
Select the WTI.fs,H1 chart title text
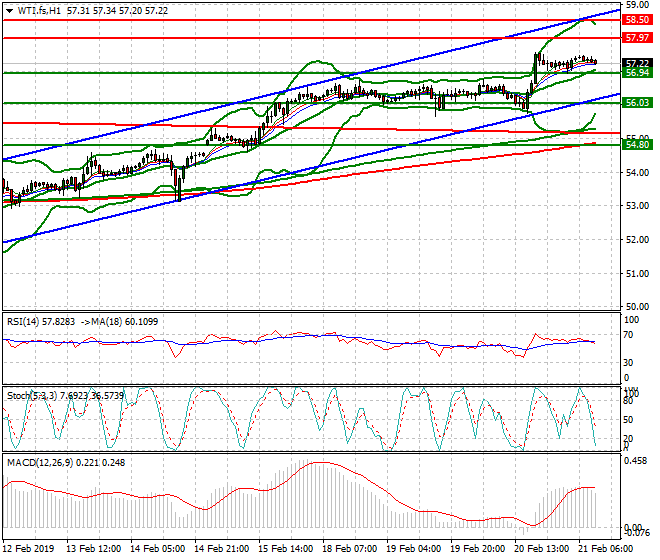pos(40,11)
